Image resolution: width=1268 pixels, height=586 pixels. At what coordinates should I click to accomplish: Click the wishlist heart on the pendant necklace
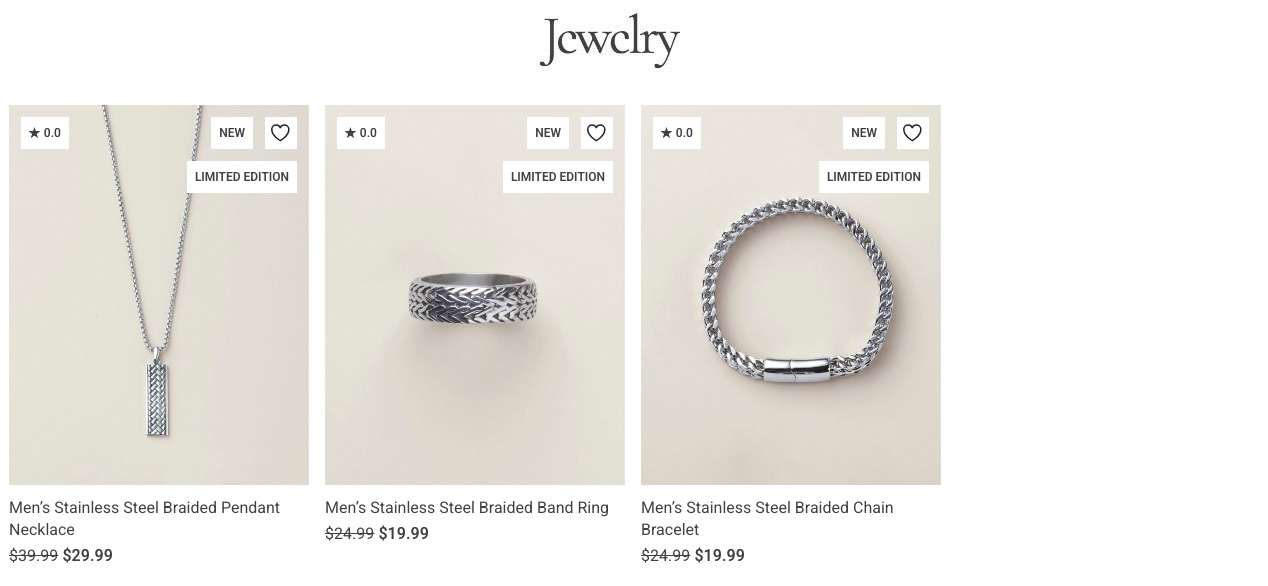pyautogui.click(x=280, y=132)
